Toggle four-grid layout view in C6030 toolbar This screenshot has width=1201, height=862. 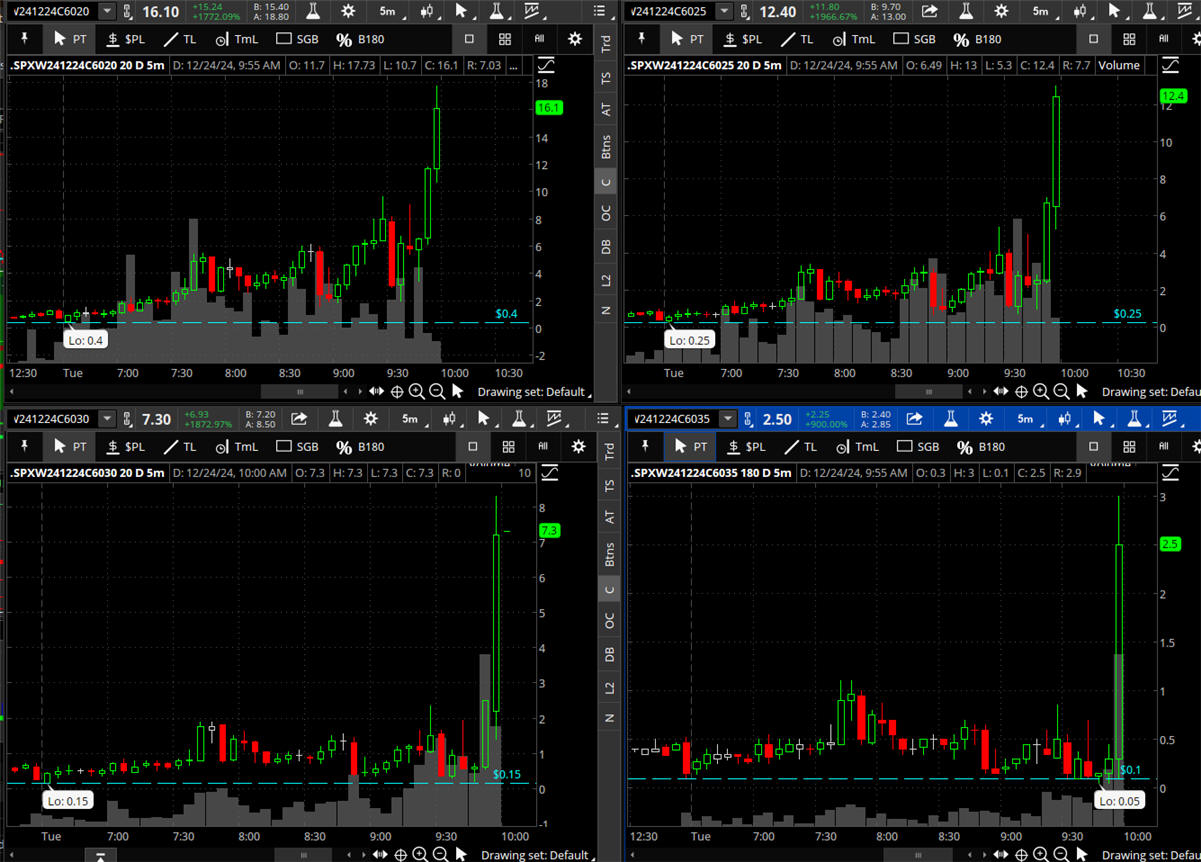(x=508, y=447)
